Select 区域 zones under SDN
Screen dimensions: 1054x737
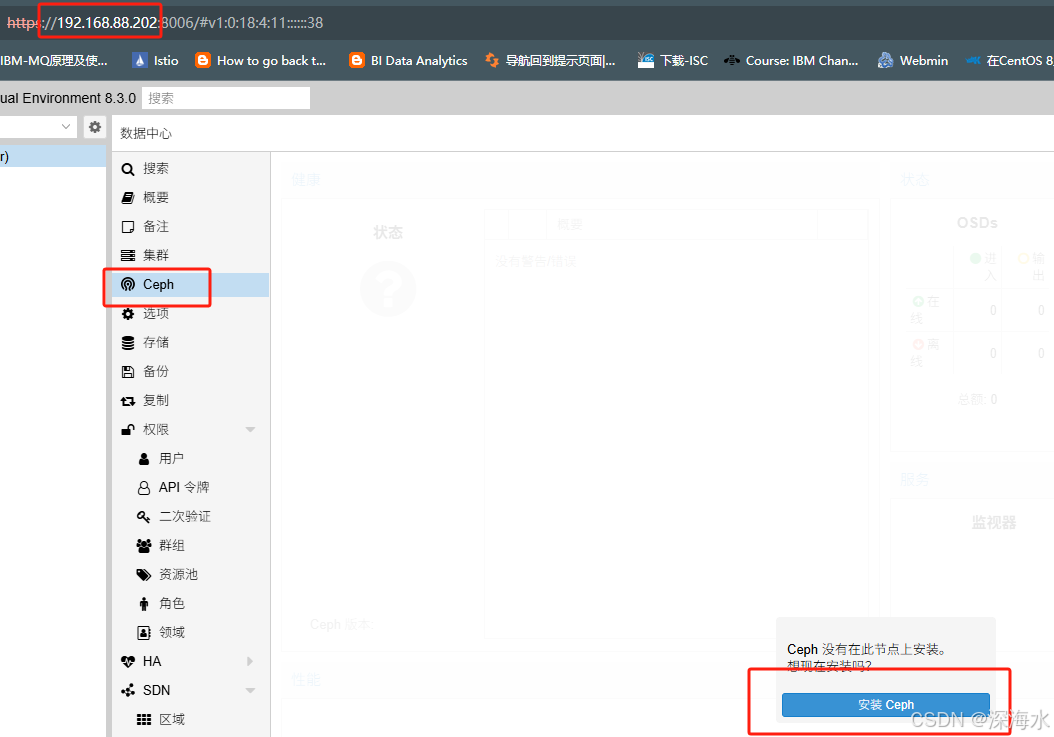coord(191,720)
